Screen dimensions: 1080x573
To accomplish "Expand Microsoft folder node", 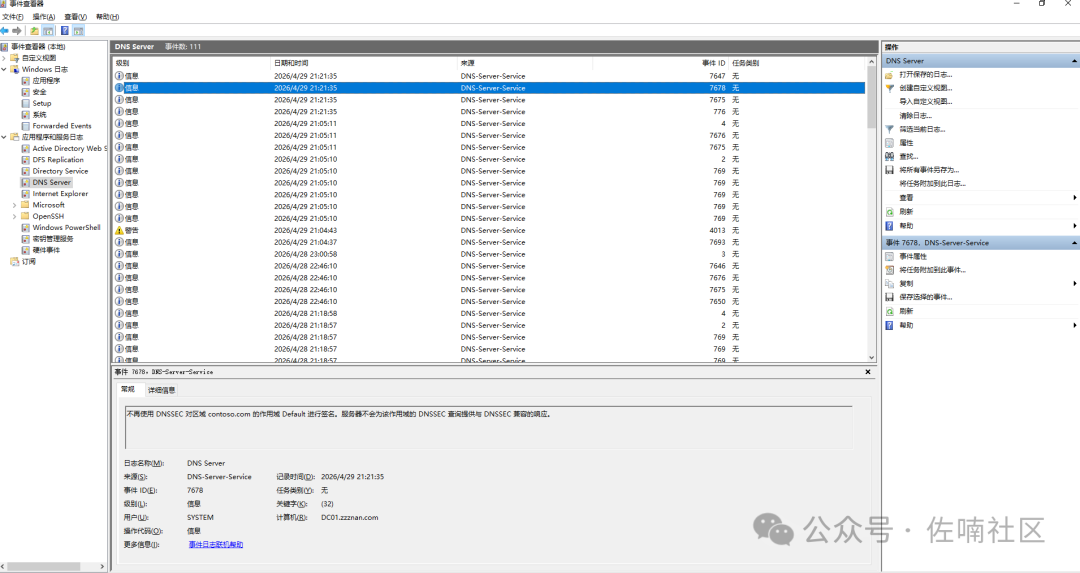I will tap(14, 205).
